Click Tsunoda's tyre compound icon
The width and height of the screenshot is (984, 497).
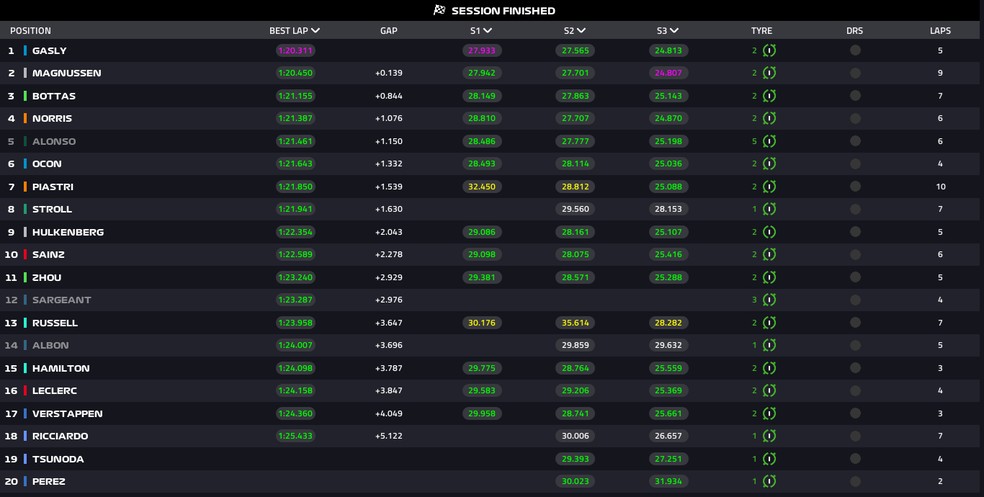pyautogui.click(x=769, y=459)
